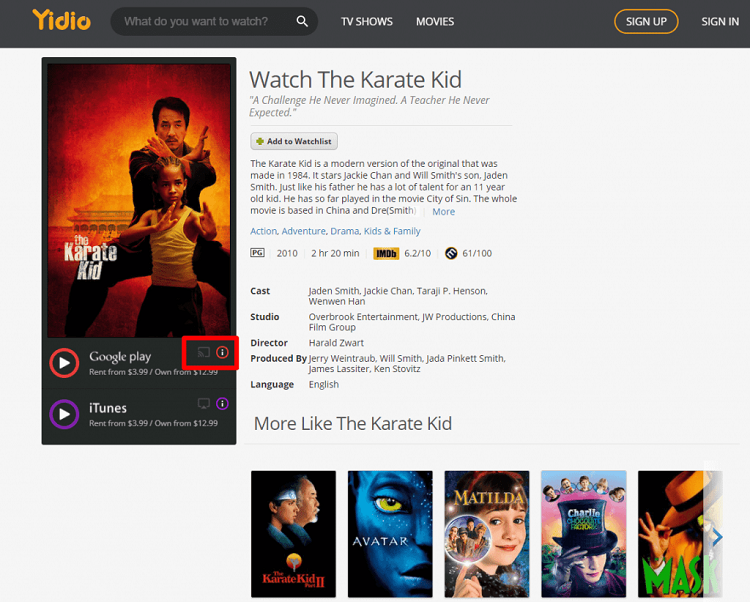Click the AirPlay icon next to iTunes

[204, 404]
